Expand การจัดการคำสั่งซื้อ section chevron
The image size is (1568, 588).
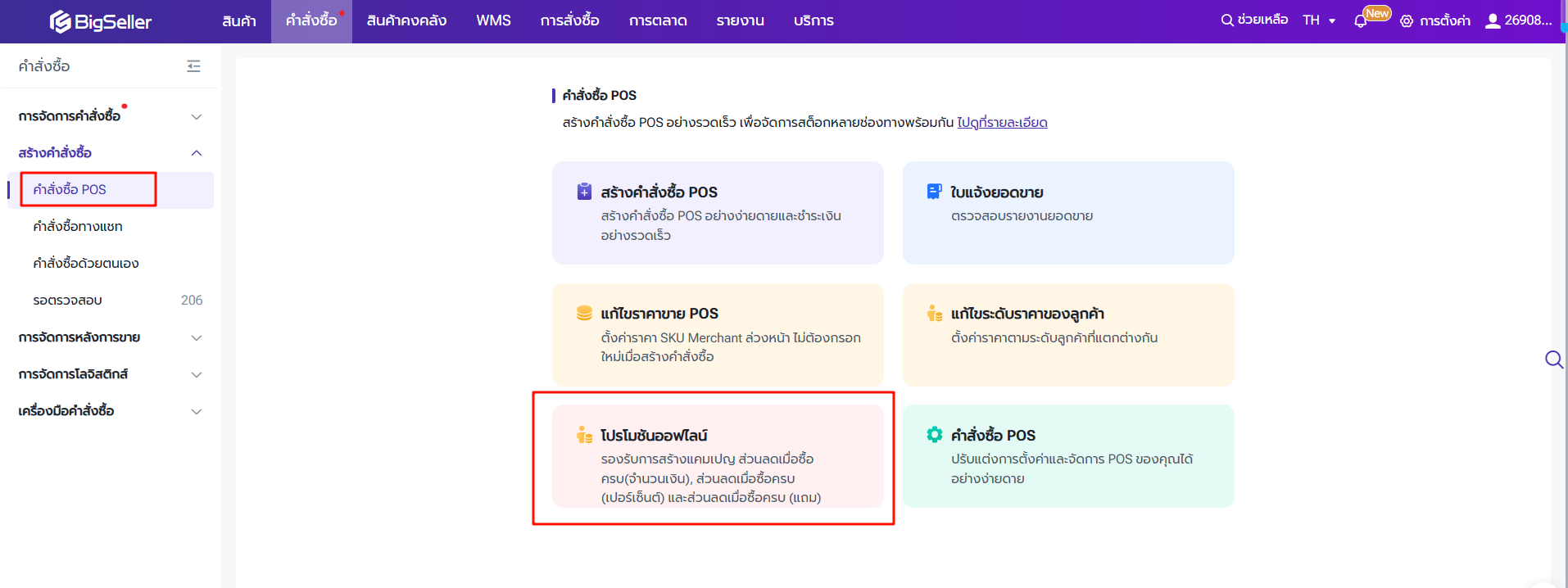(197, 116)
